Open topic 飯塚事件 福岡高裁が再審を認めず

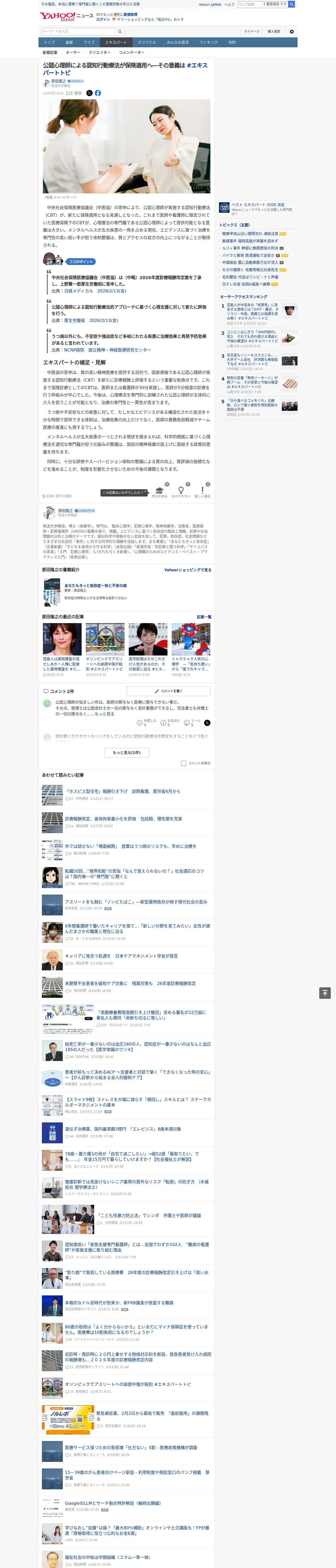tap(250, 240)
